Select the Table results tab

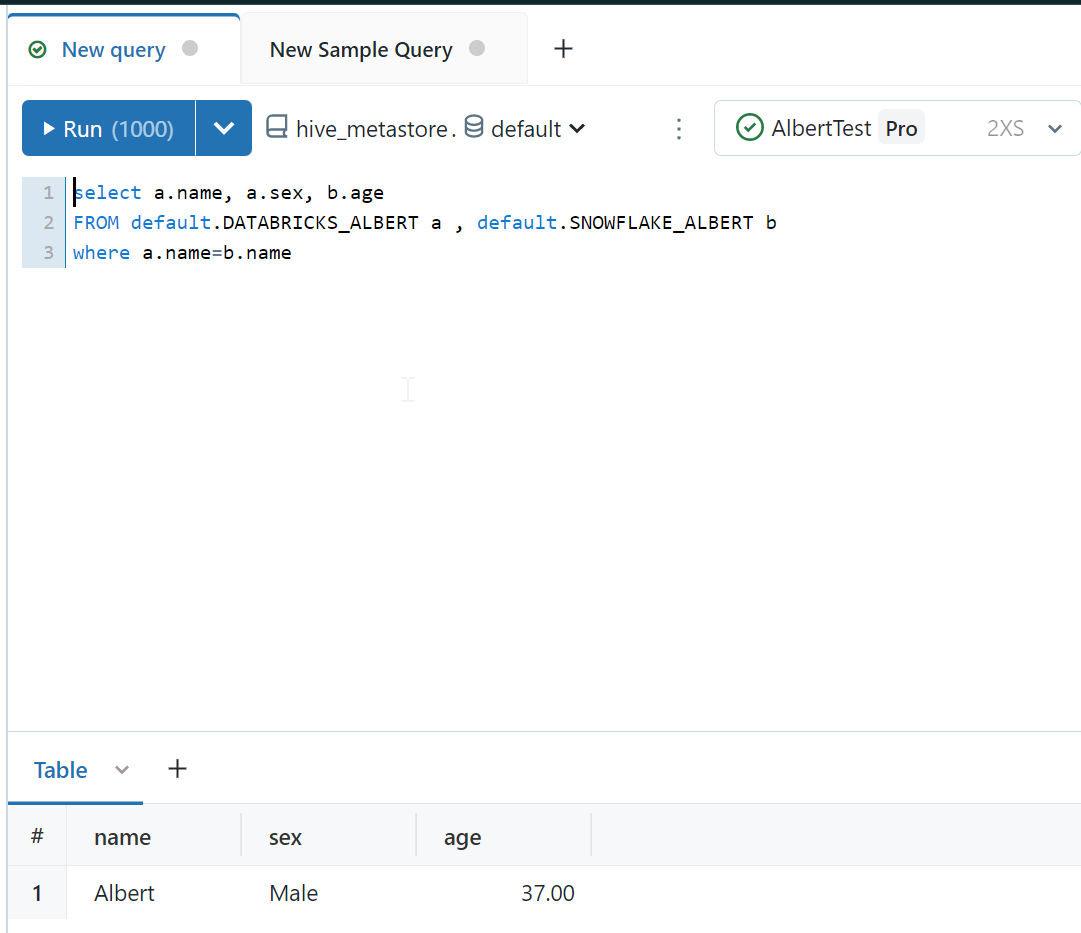click(60, 770)
